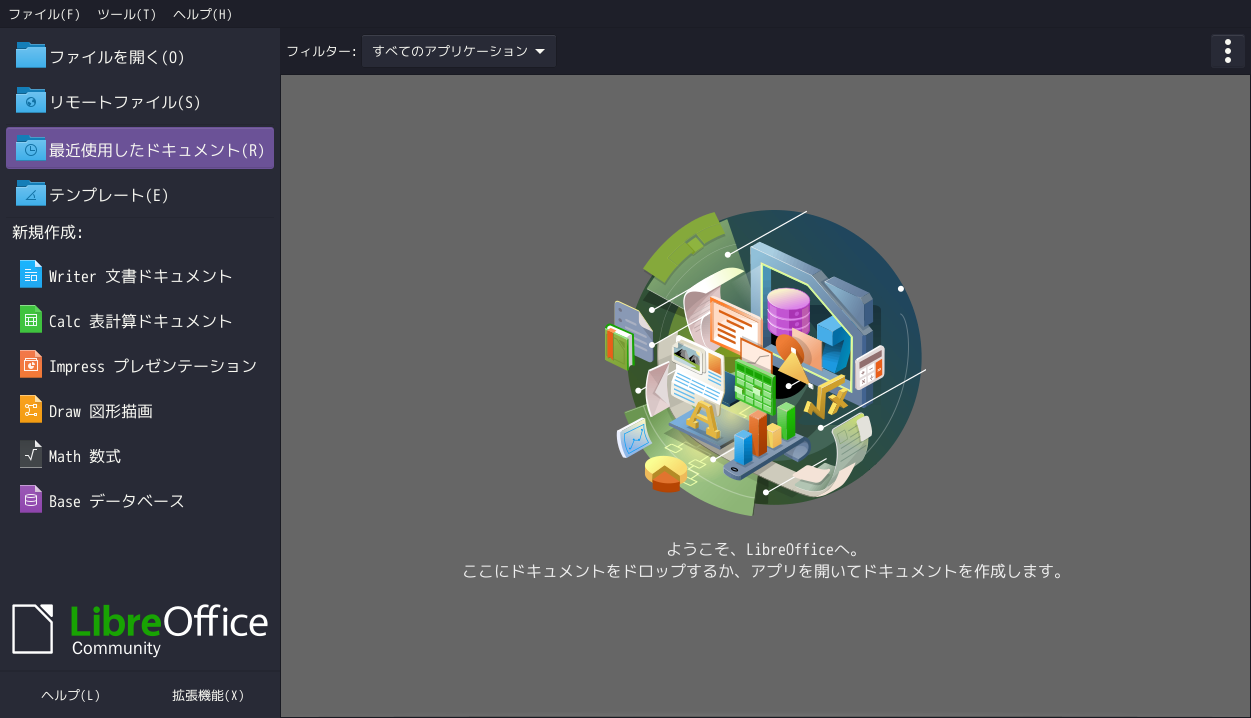Click the folder icon beside ファイルを開く
The image size is (1251, 718).
[31, 56]
